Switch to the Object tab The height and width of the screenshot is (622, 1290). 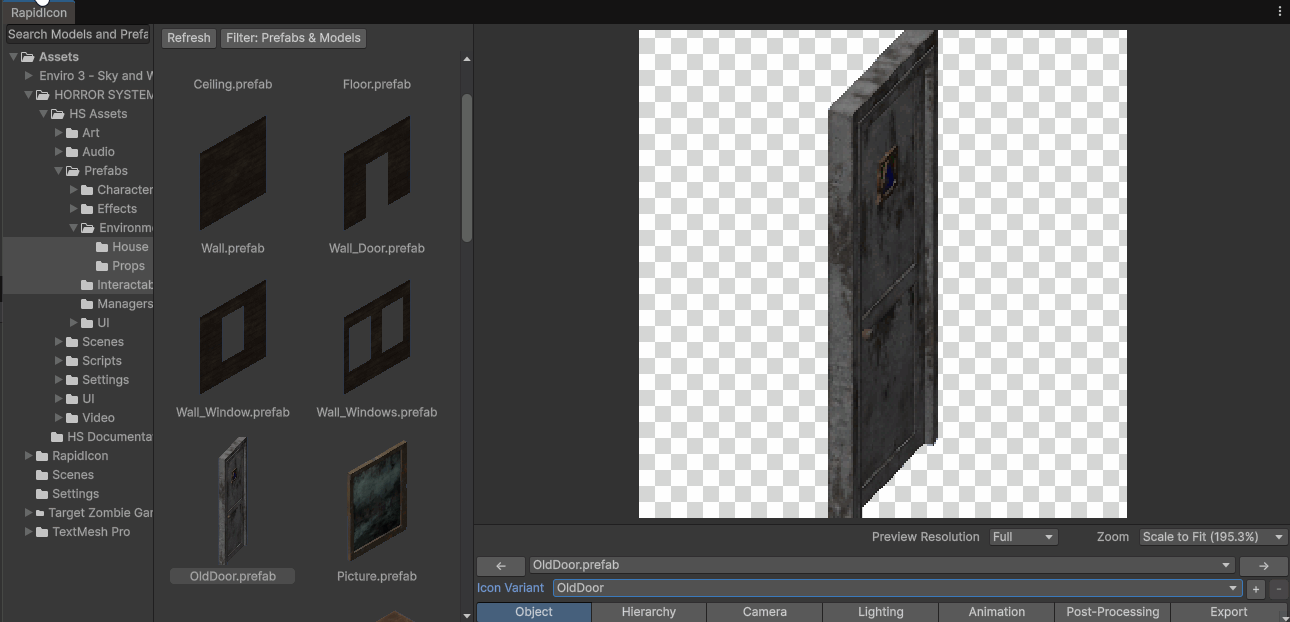[x=534, y=612]
